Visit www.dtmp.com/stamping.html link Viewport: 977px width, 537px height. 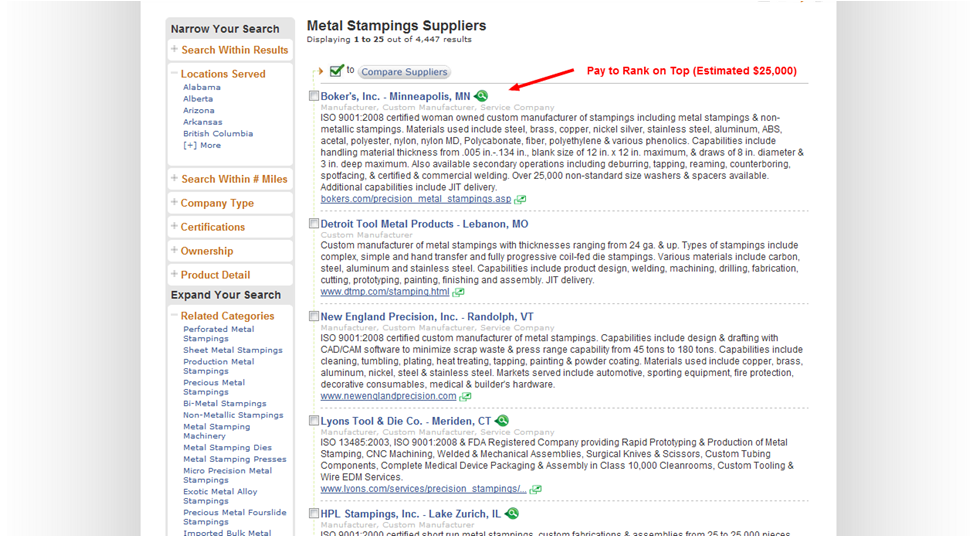(385, 292)
